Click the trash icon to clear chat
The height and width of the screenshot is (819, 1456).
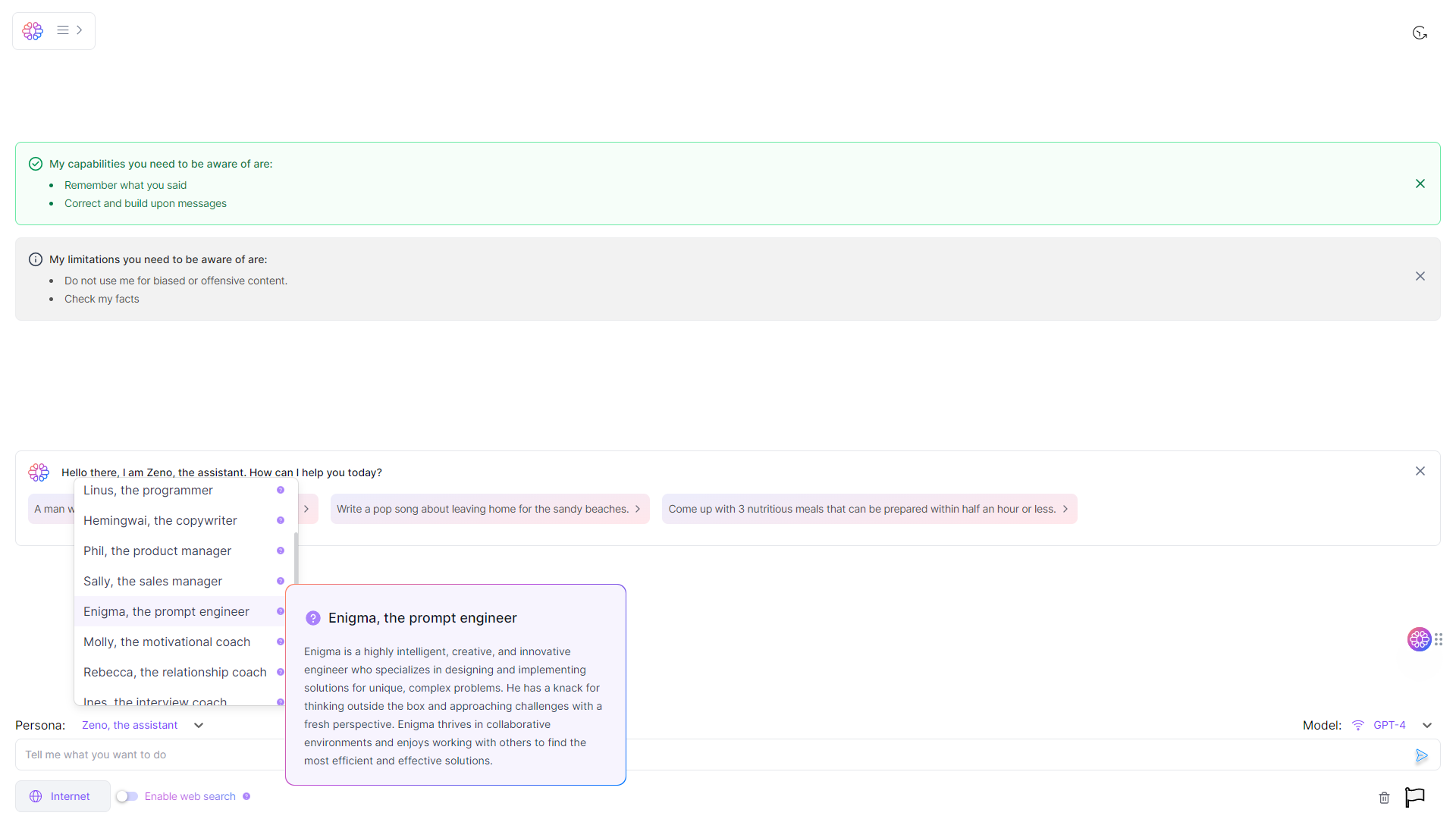coord(1384,797)
